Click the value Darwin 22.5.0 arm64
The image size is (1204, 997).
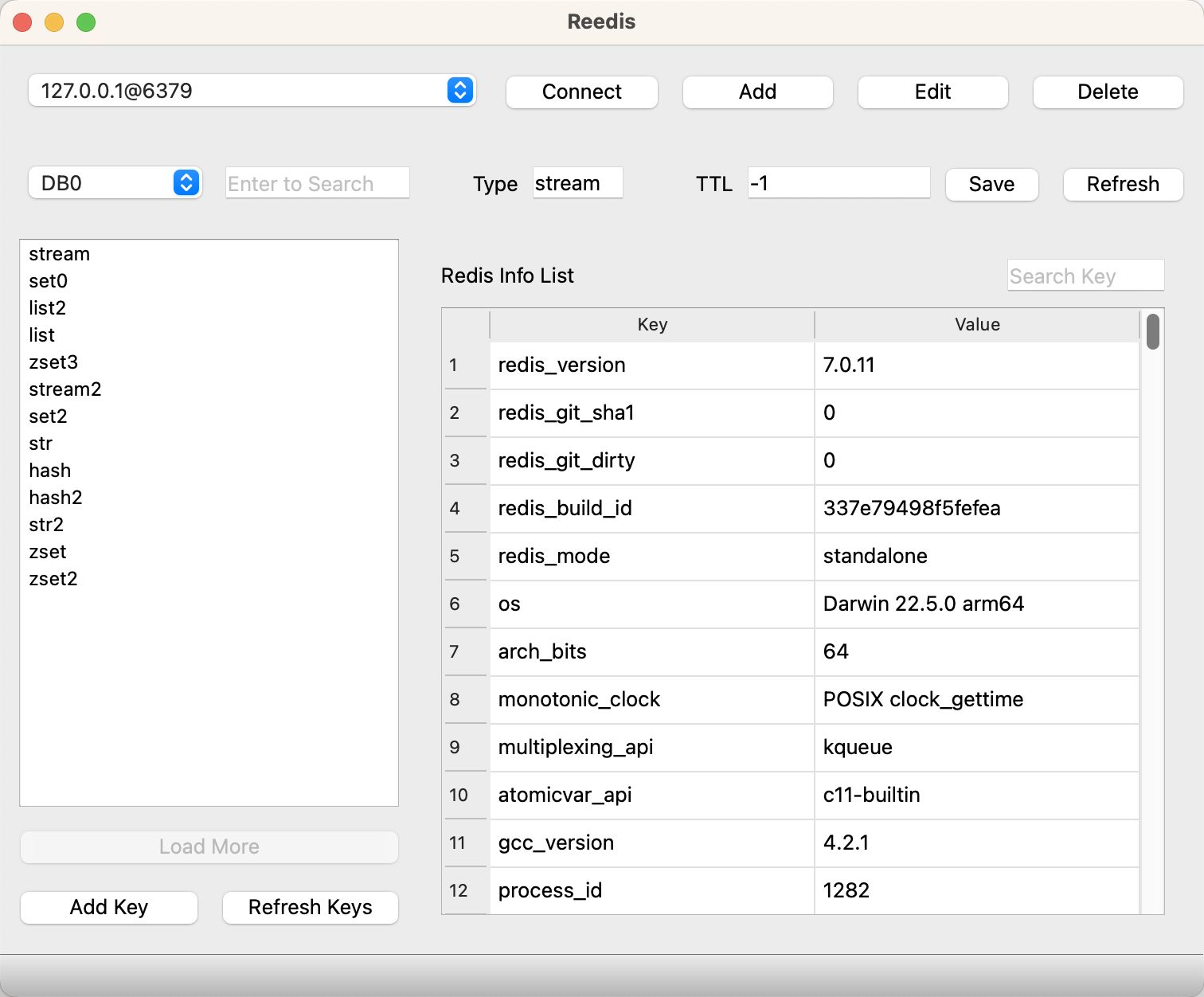click(x=977, y=604)
